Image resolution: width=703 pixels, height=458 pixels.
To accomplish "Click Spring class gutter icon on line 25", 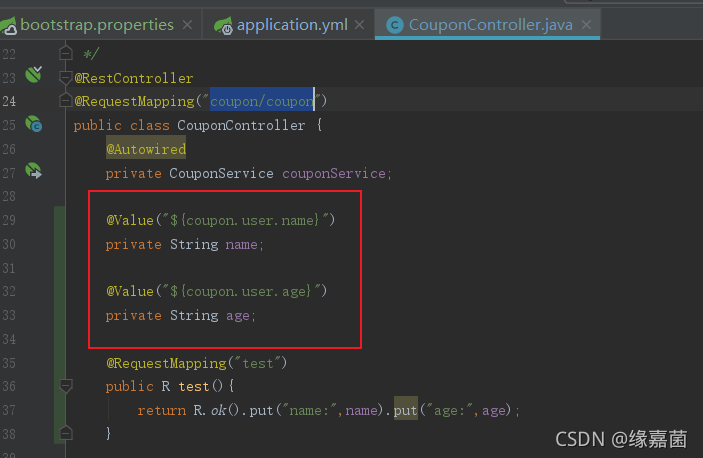I will click(x=34, y=124).
